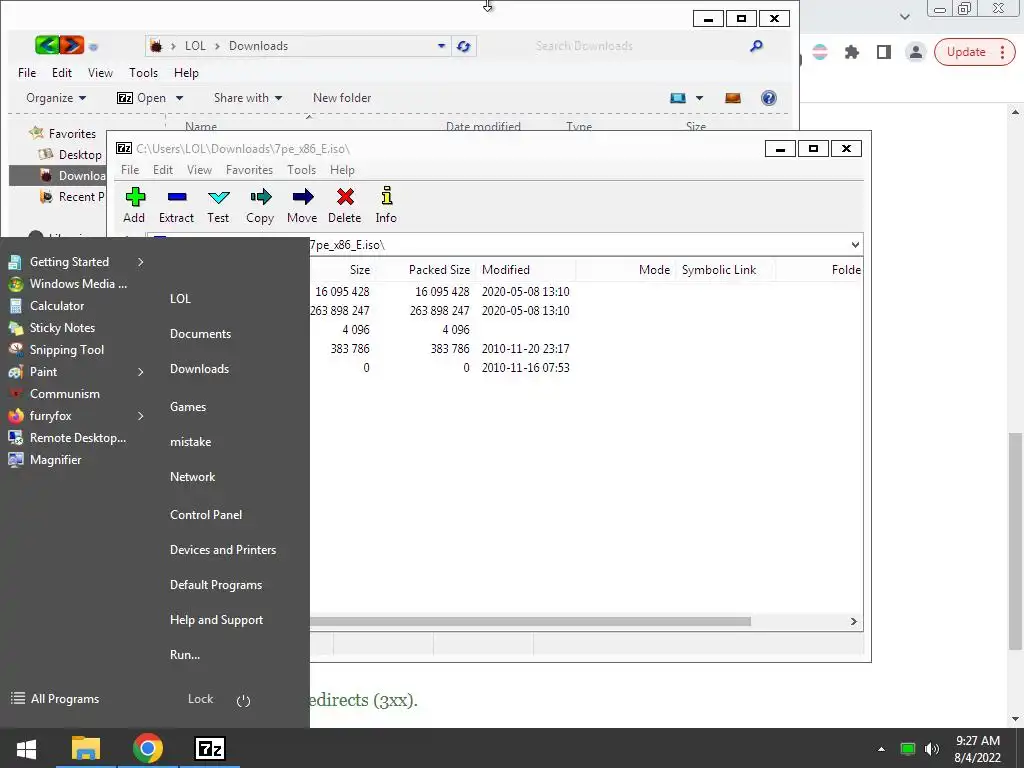The height and width of the screenshot is (768, 1024).
Task: Open the view options dropdown arrow in Explorer
Action: (699, 98)
